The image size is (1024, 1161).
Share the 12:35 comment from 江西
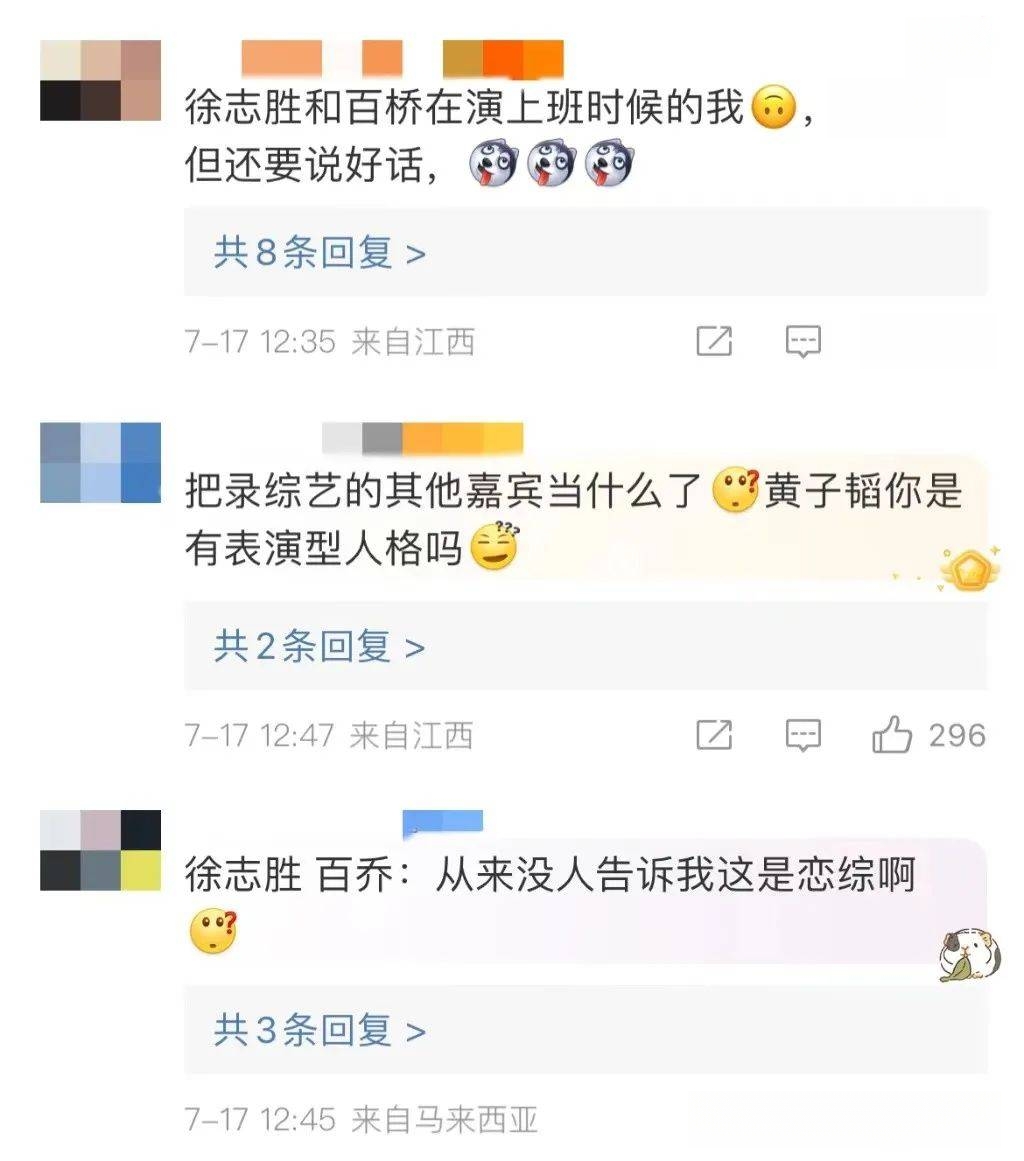click(714, 341)
